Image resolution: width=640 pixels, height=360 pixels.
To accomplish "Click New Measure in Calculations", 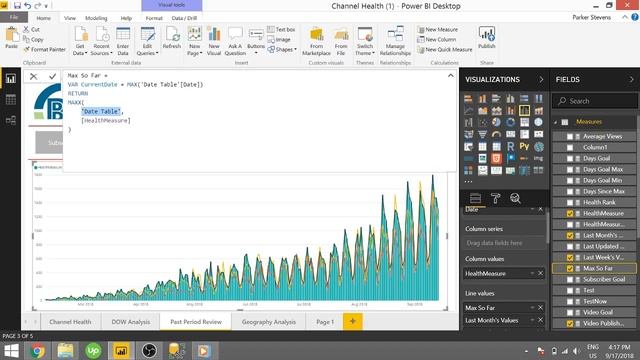I will click(438, 29).
